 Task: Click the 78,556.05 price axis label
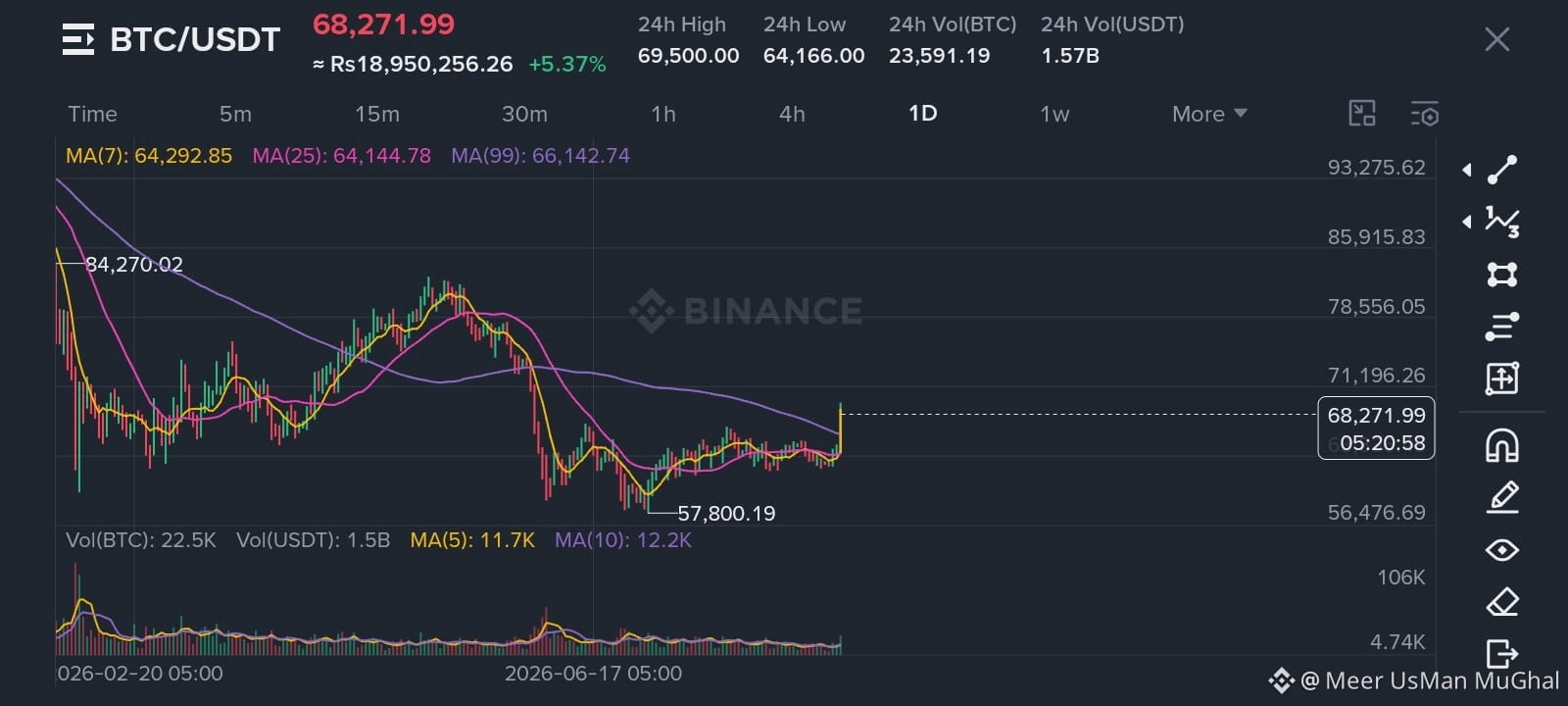(1376, 307)
